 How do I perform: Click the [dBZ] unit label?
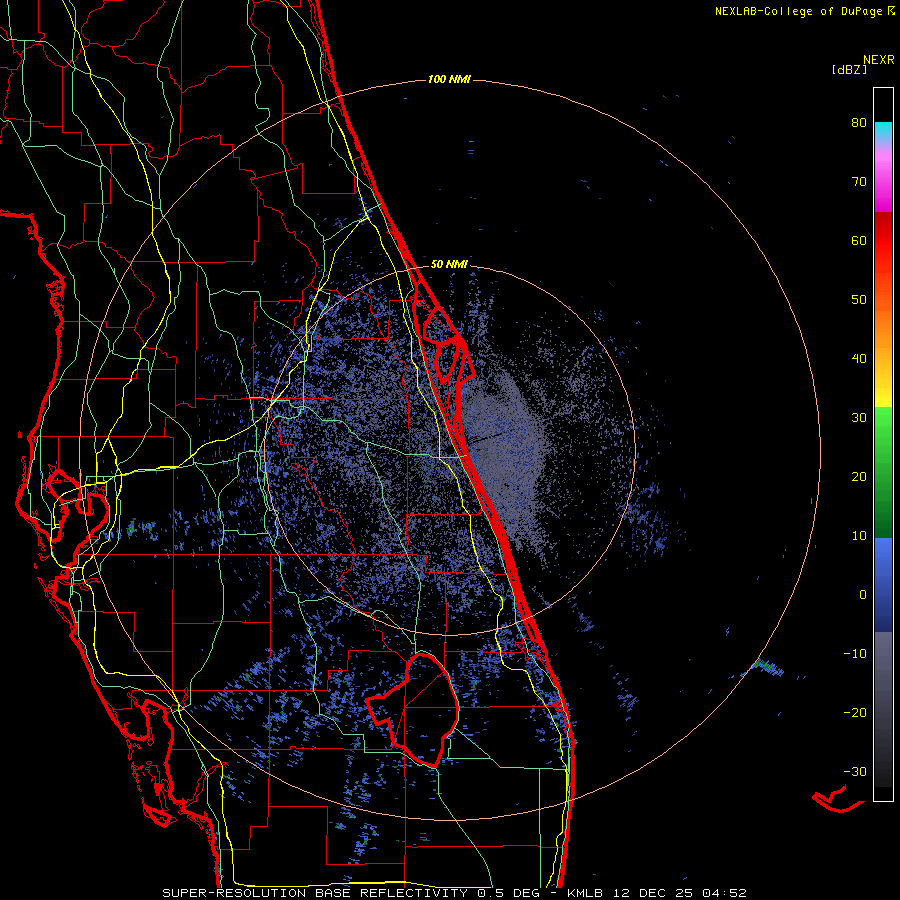pos(849,69)
